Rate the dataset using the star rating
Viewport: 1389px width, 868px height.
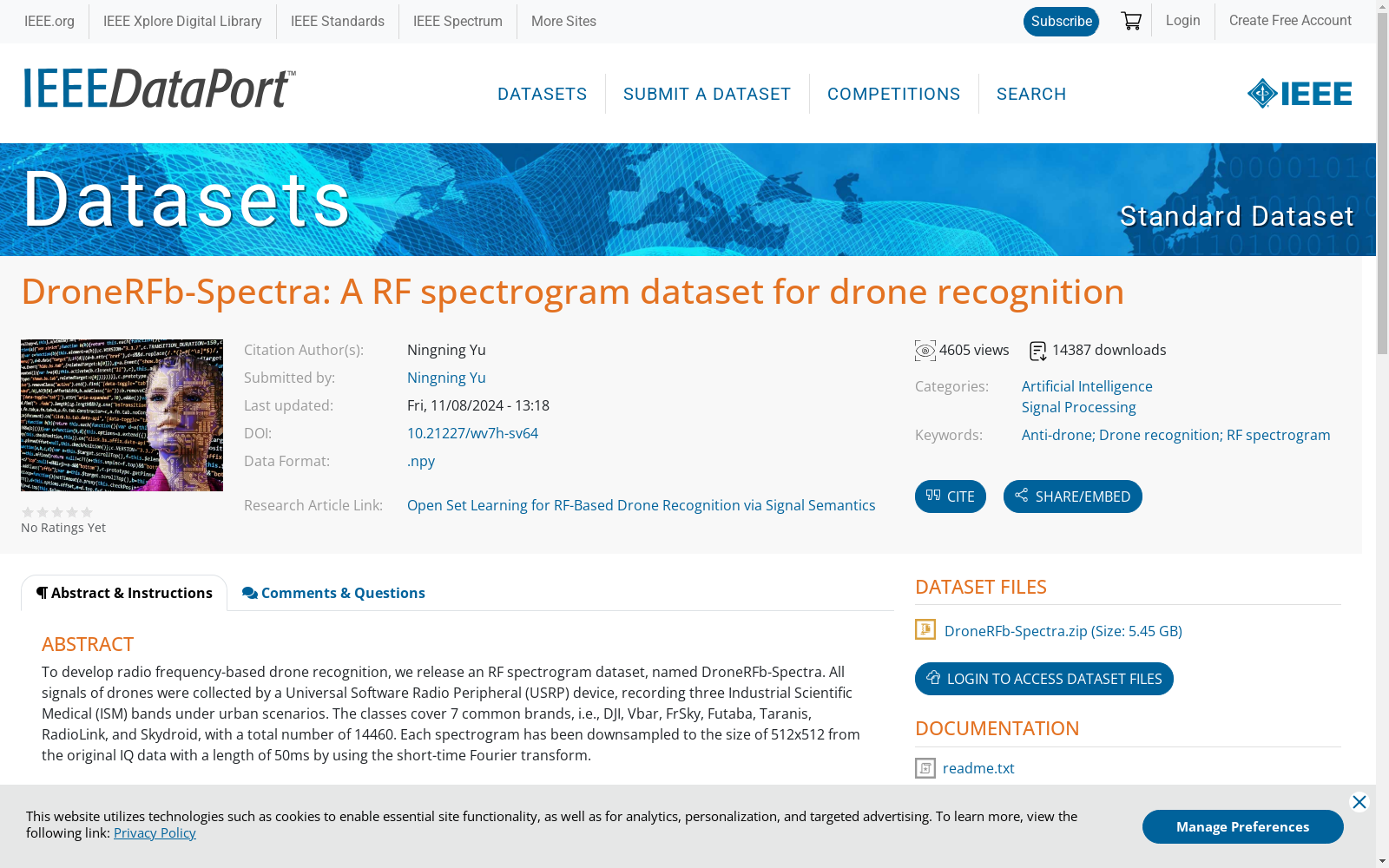coord(57,512)
